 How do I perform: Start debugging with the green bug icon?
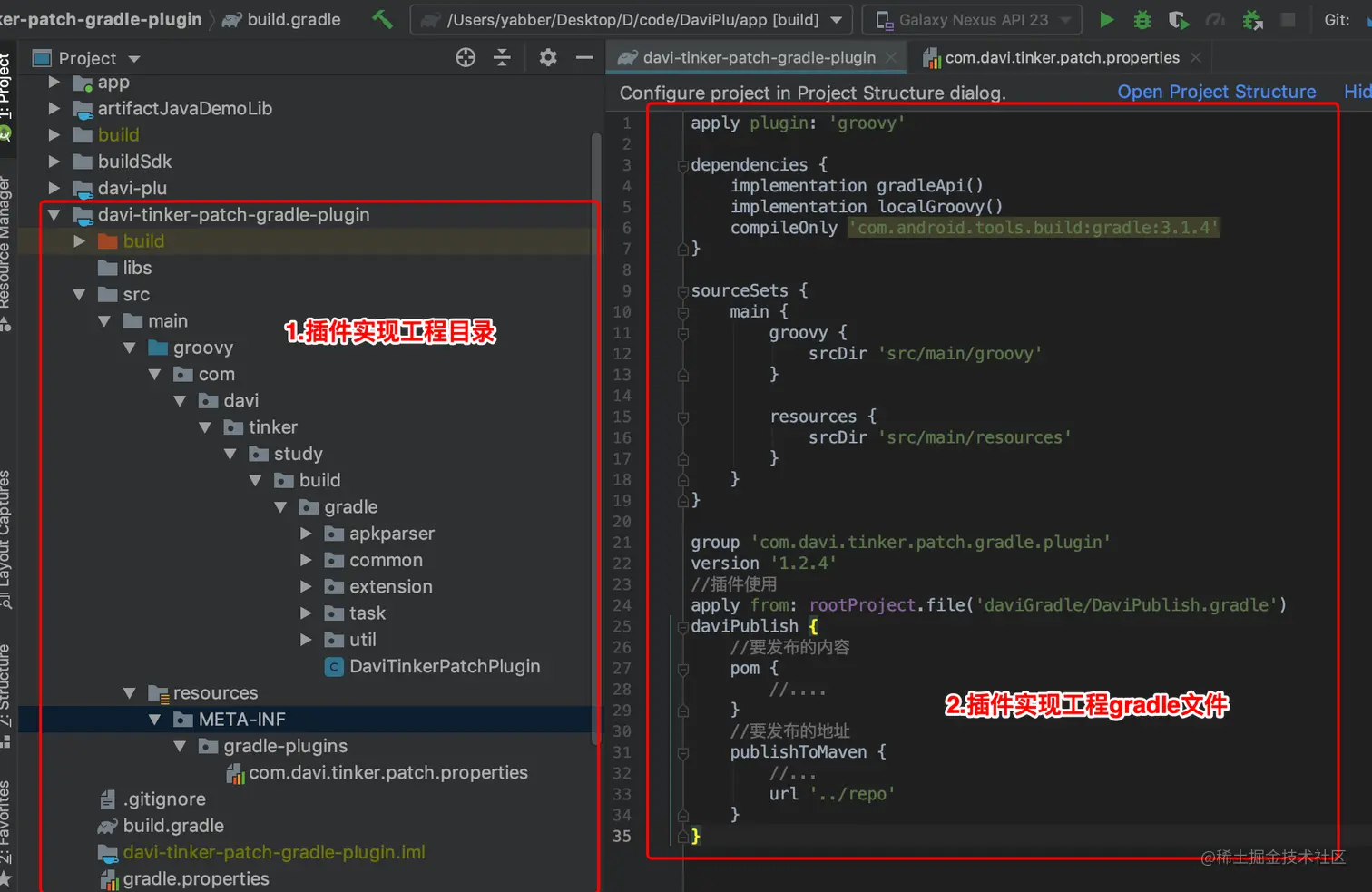click(1142, 19)
